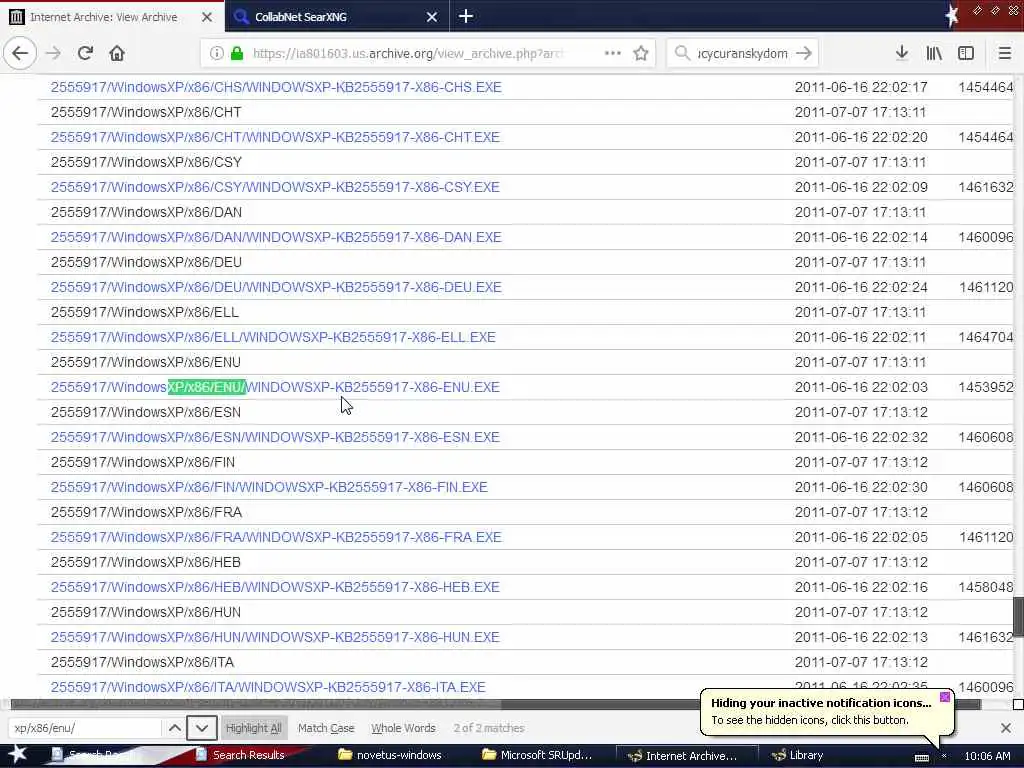
Task: Jump to previous find match
Action: coord(174,728)
